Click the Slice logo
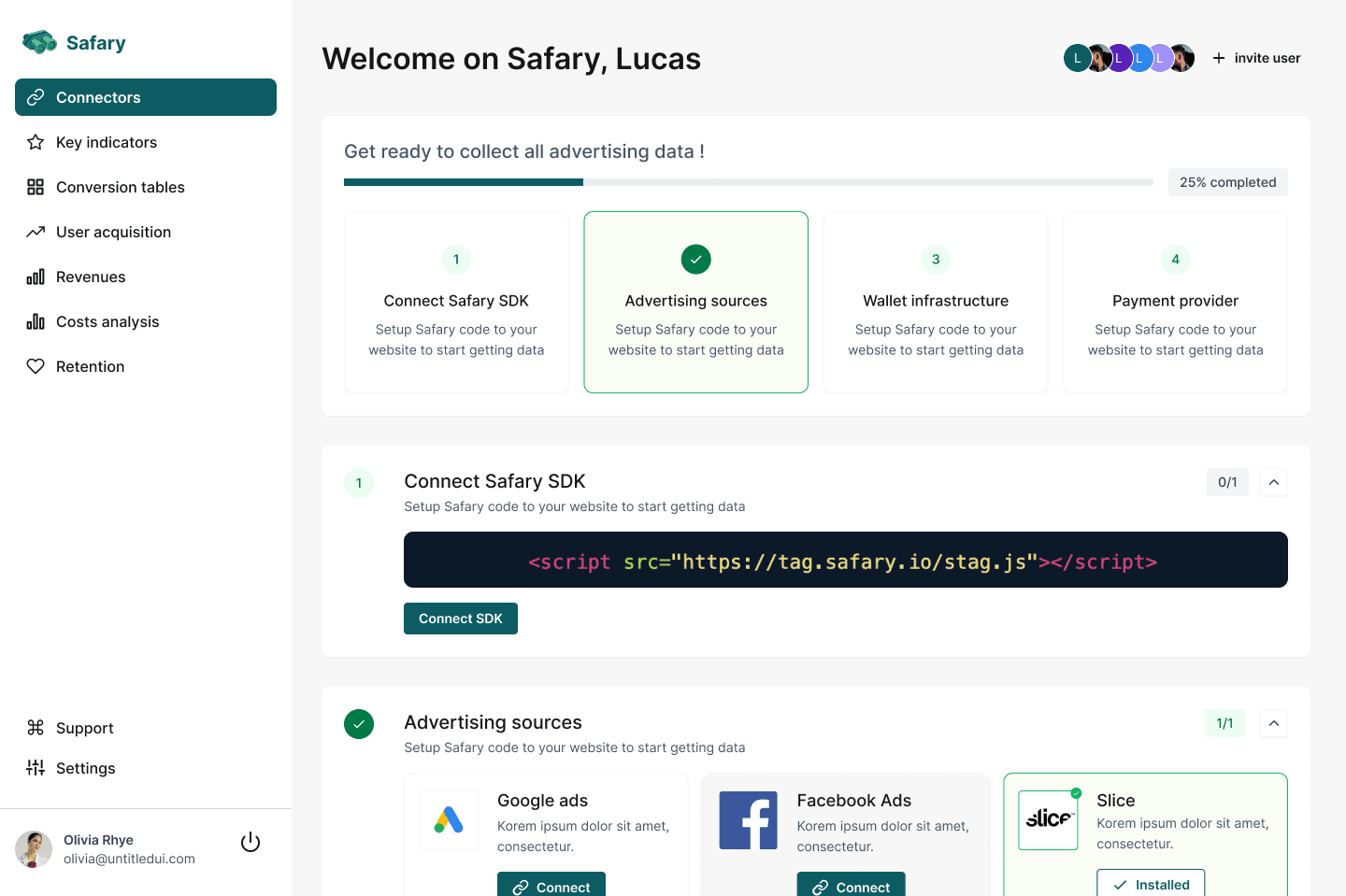This screenshot has height=896, width=1346. 1048,820
